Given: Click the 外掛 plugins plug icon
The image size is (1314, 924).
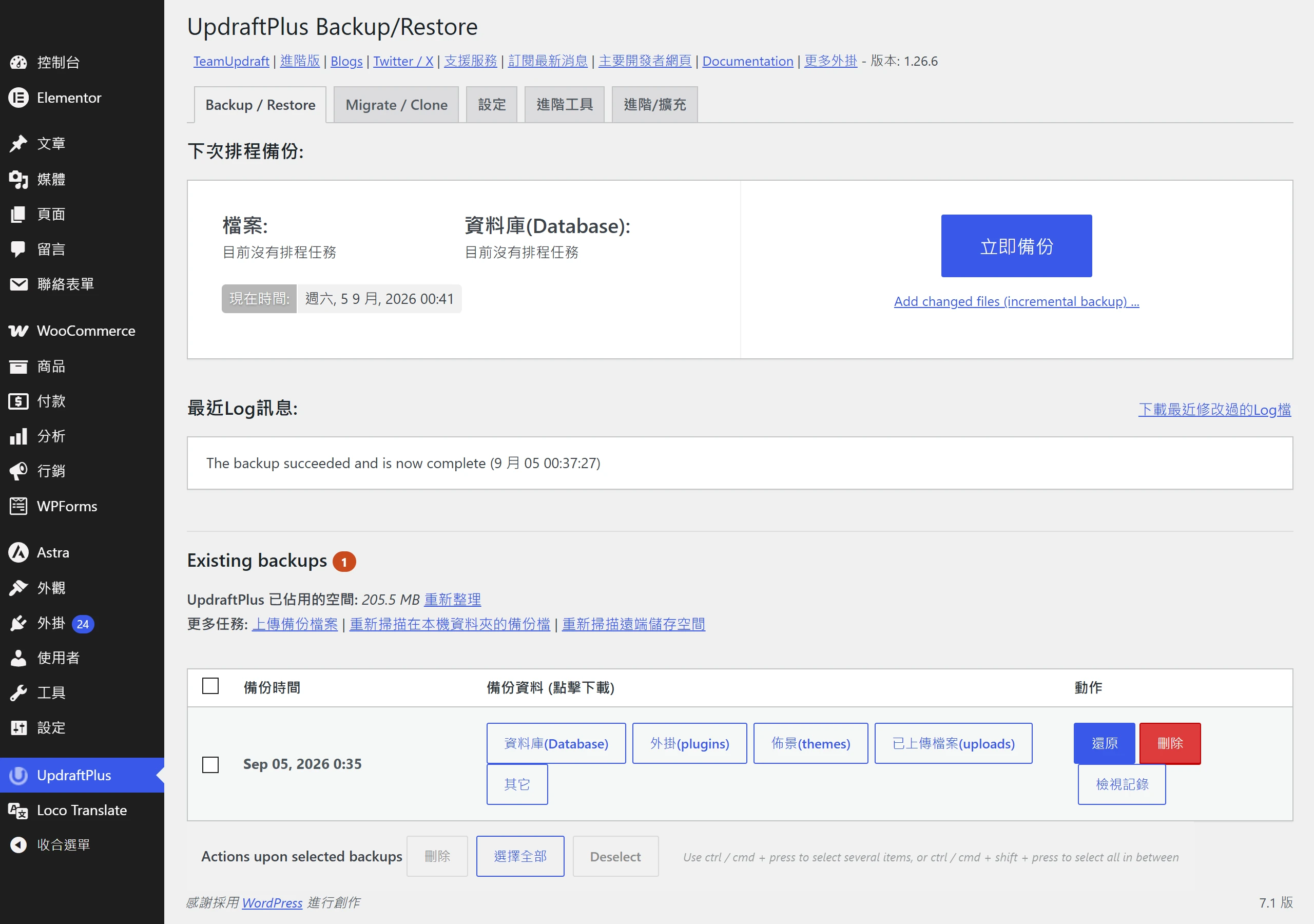Looking at the screenshot, I should [x=18, y=623].
